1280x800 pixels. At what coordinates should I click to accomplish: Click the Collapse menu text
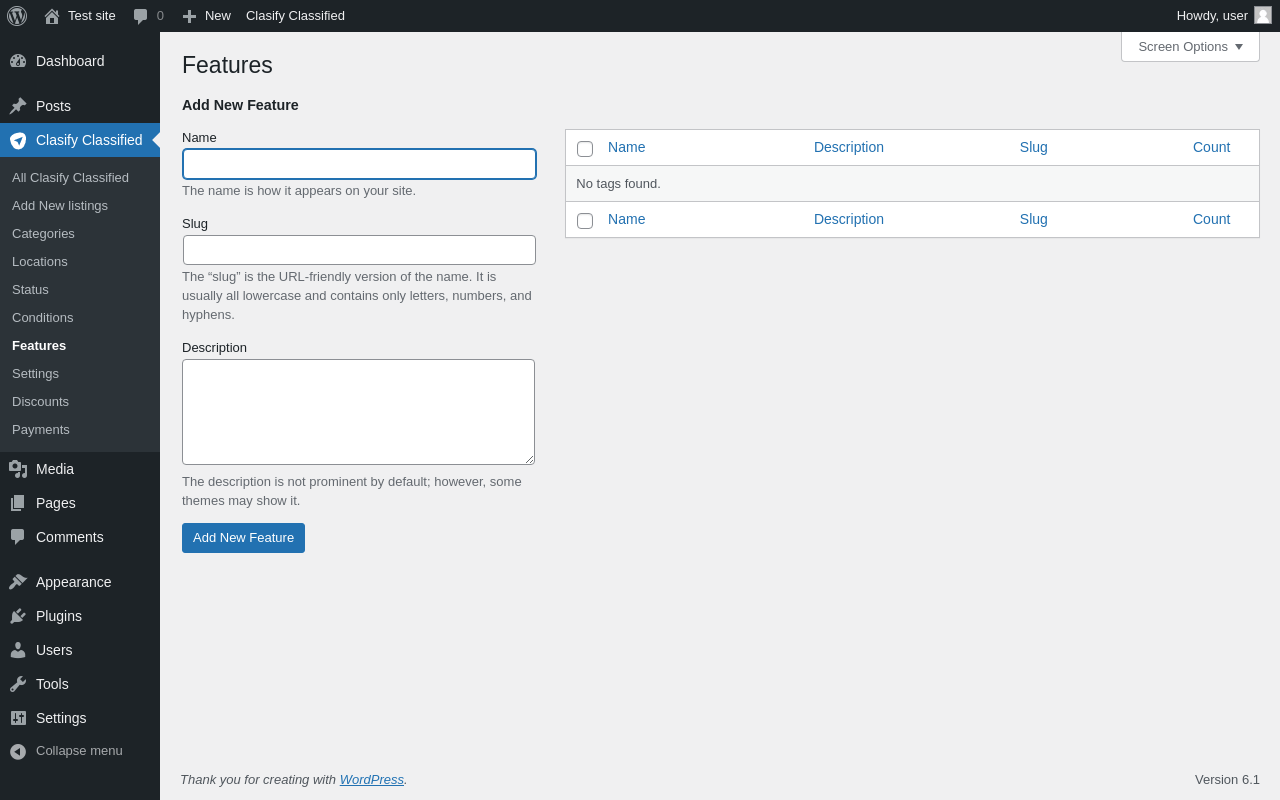79,751
